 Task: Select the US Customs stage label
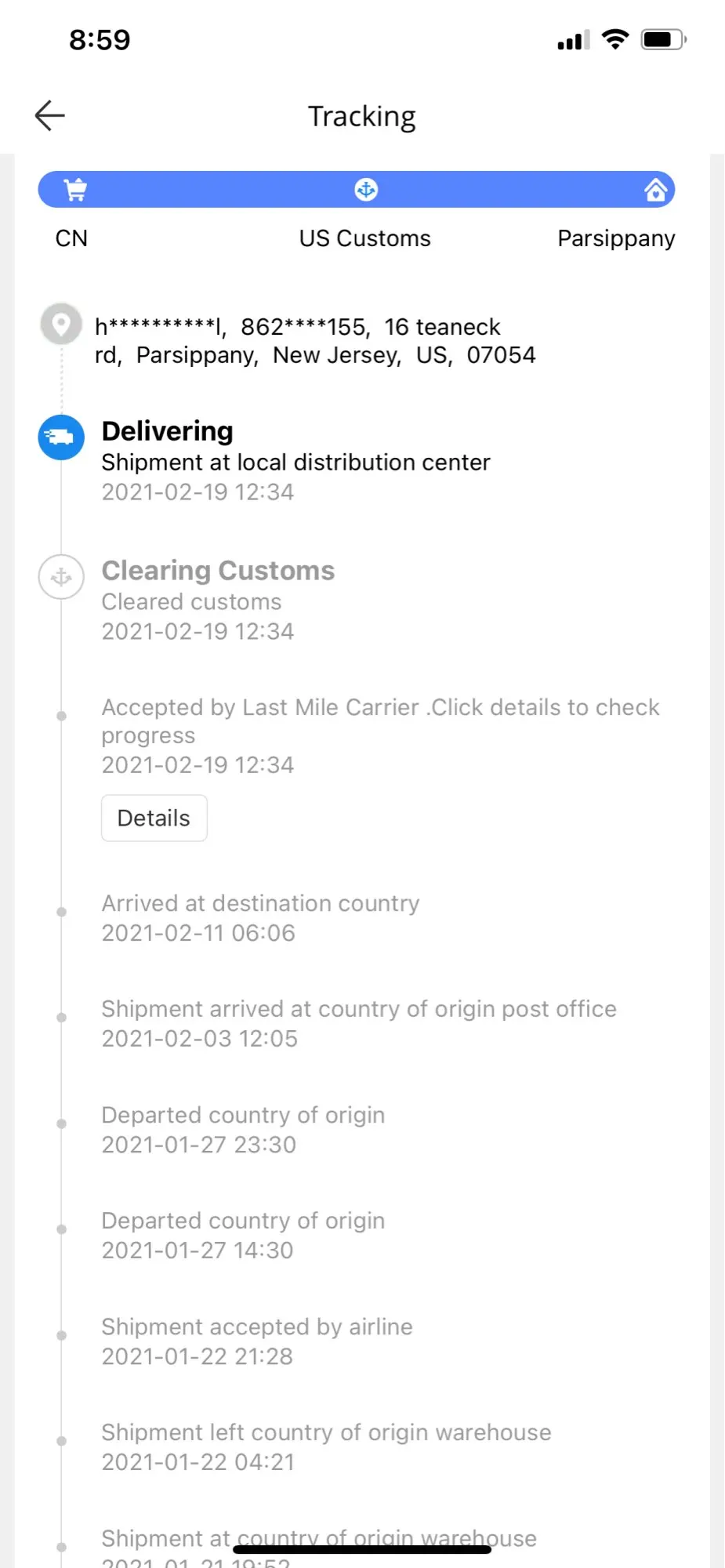(x=365, y=238)
